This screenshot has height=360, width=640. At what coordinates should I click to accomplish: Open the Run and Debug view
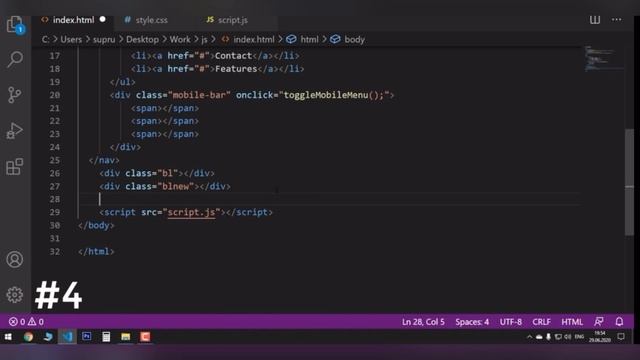click(x=15, y=131)
